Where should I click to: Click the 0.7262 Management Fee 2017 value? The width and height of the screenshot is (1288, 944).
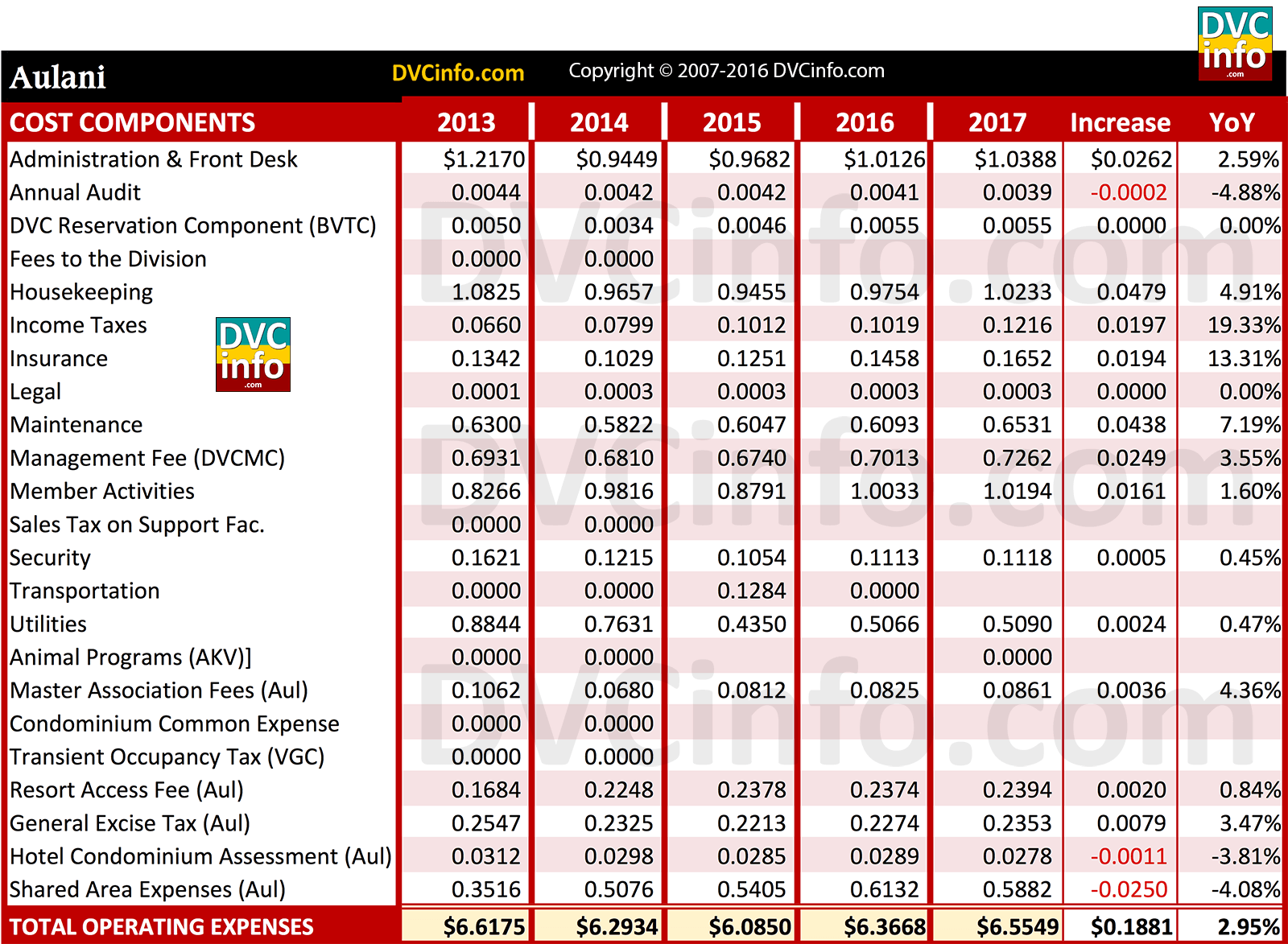pyautogui.click(x=1018, y=458)
